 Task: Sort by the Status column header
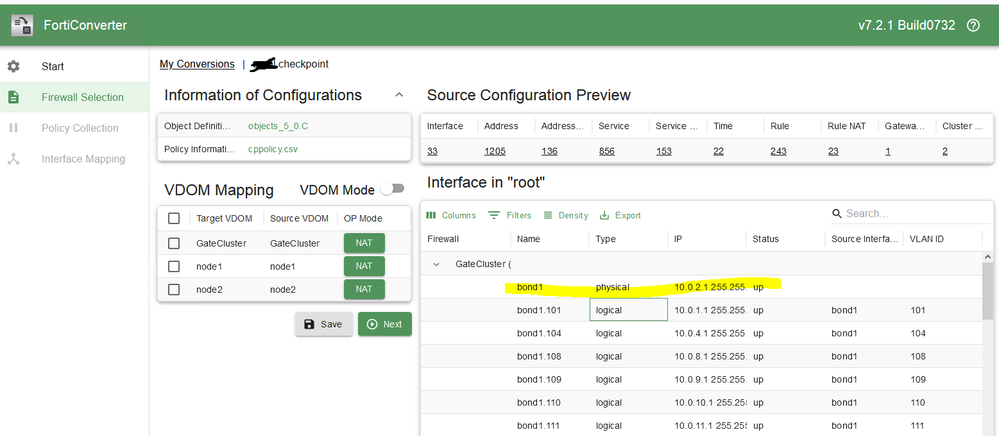[x=765, y=239]
